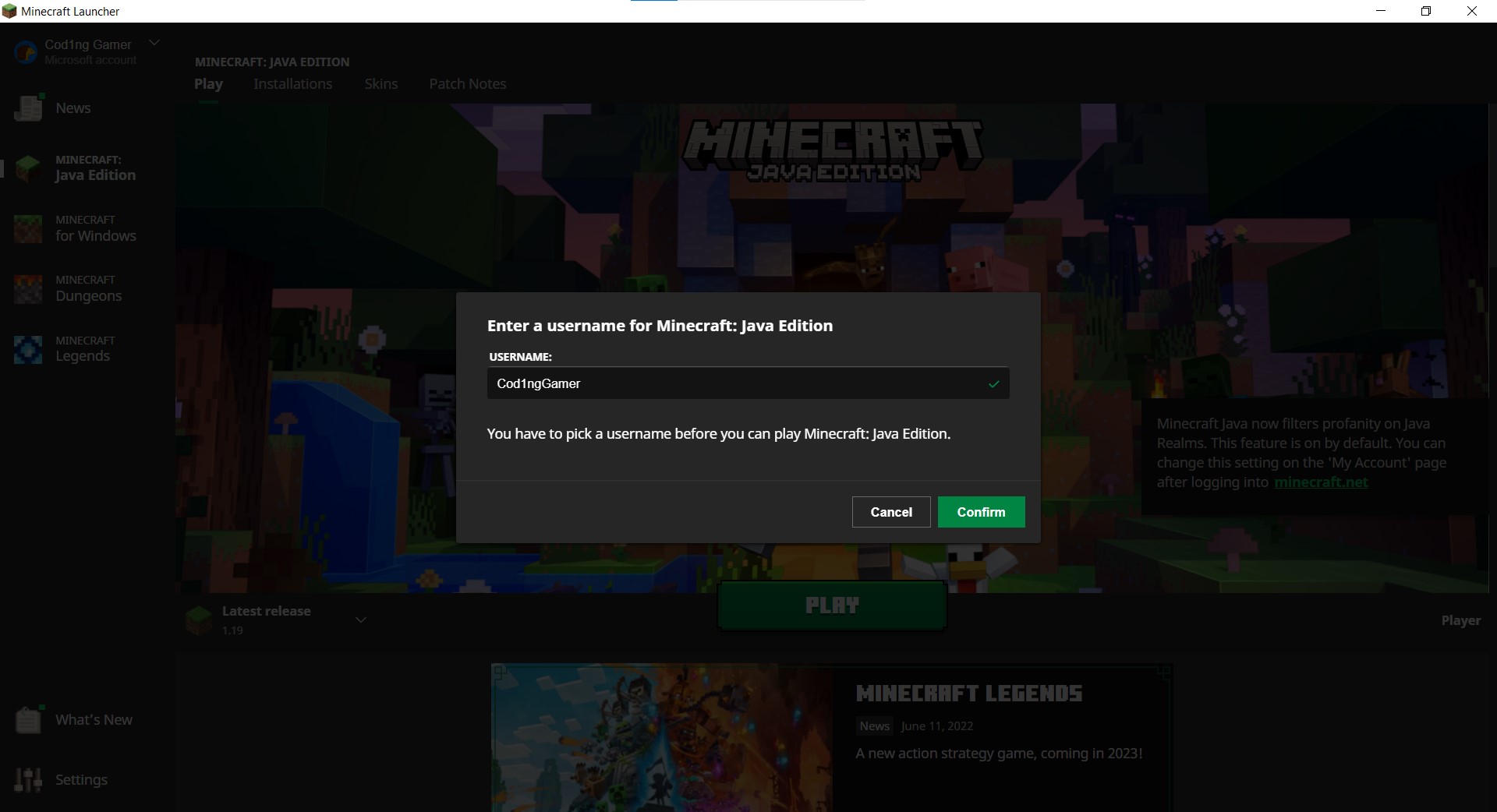Screen dimensions: 1497x812
Task: Click the Minecraft Launcher title bar icon
Action: tap(9, 11)
